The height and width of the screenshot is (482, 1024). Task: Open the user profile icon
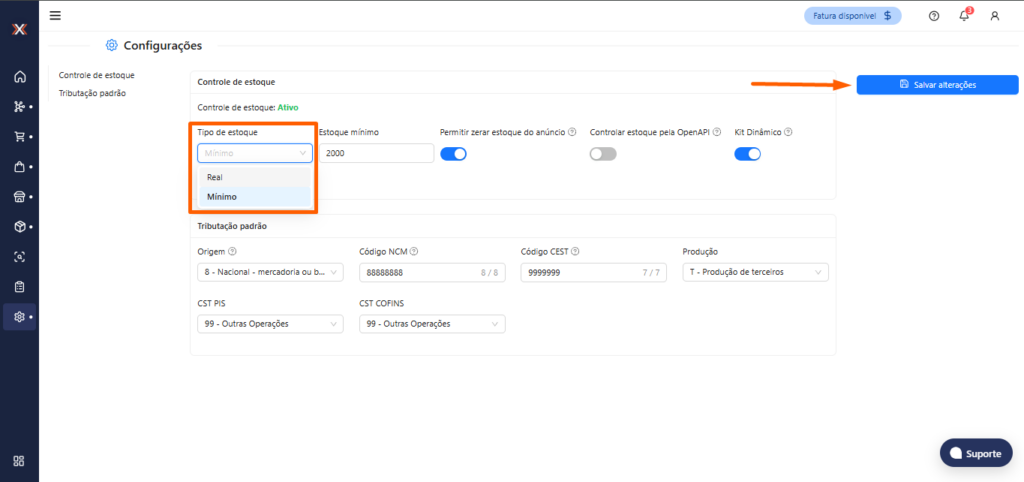coord(994,16)
